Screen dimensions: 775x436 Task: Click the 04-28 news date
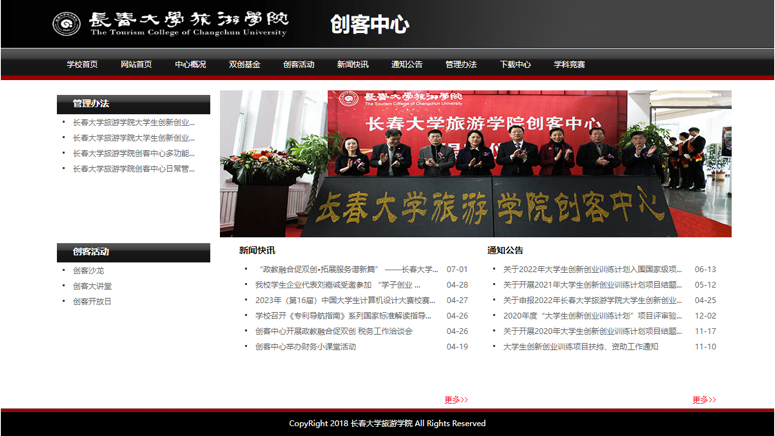457,285
